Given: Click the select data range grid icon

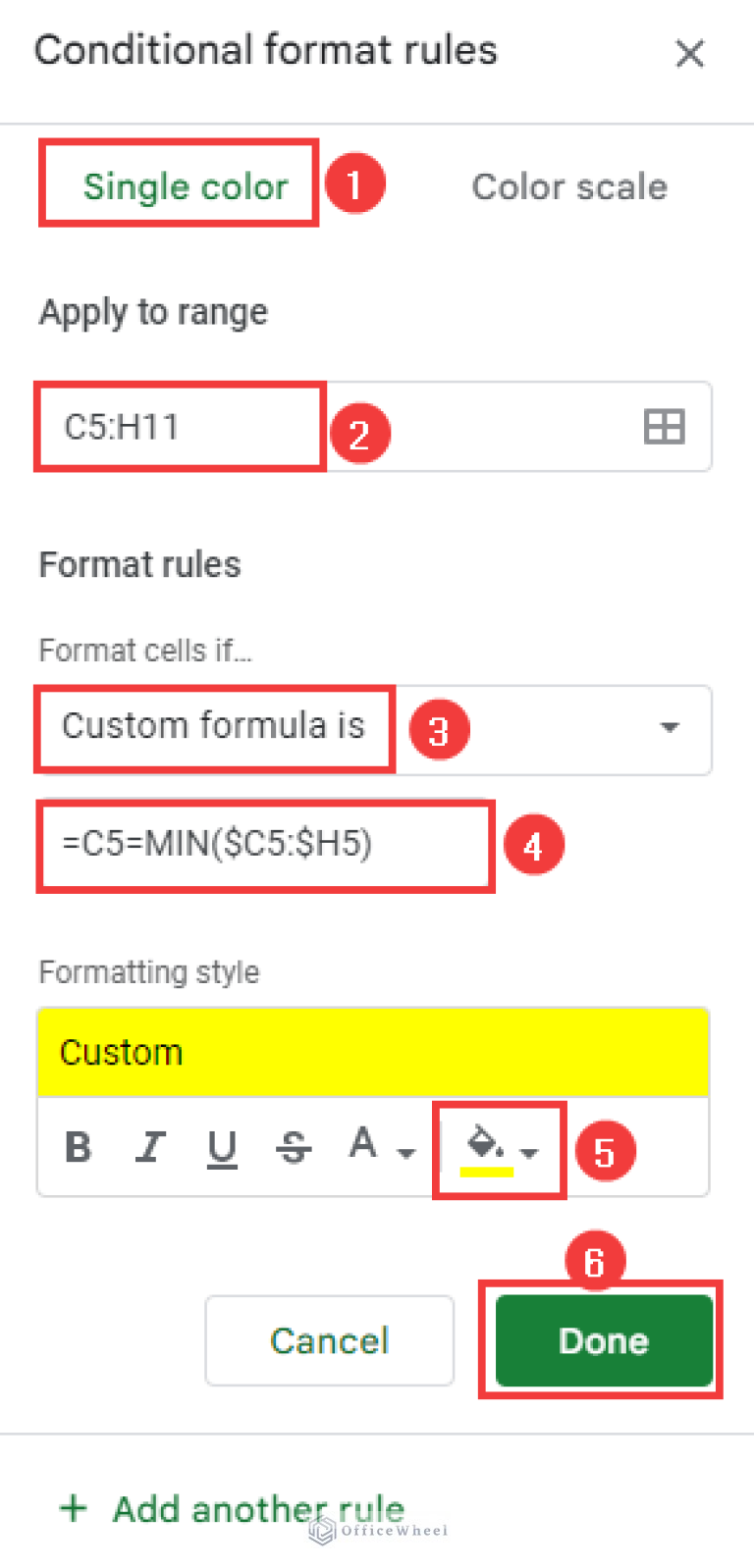Looking at the screenshot, I should click(664, 428).
